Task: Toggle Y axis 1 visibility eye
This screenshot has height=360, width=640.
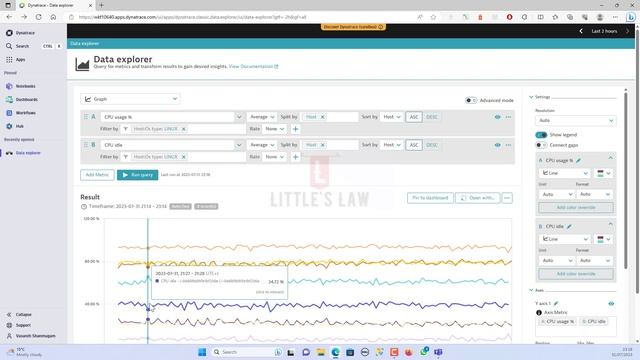Action: coord(611,303)
